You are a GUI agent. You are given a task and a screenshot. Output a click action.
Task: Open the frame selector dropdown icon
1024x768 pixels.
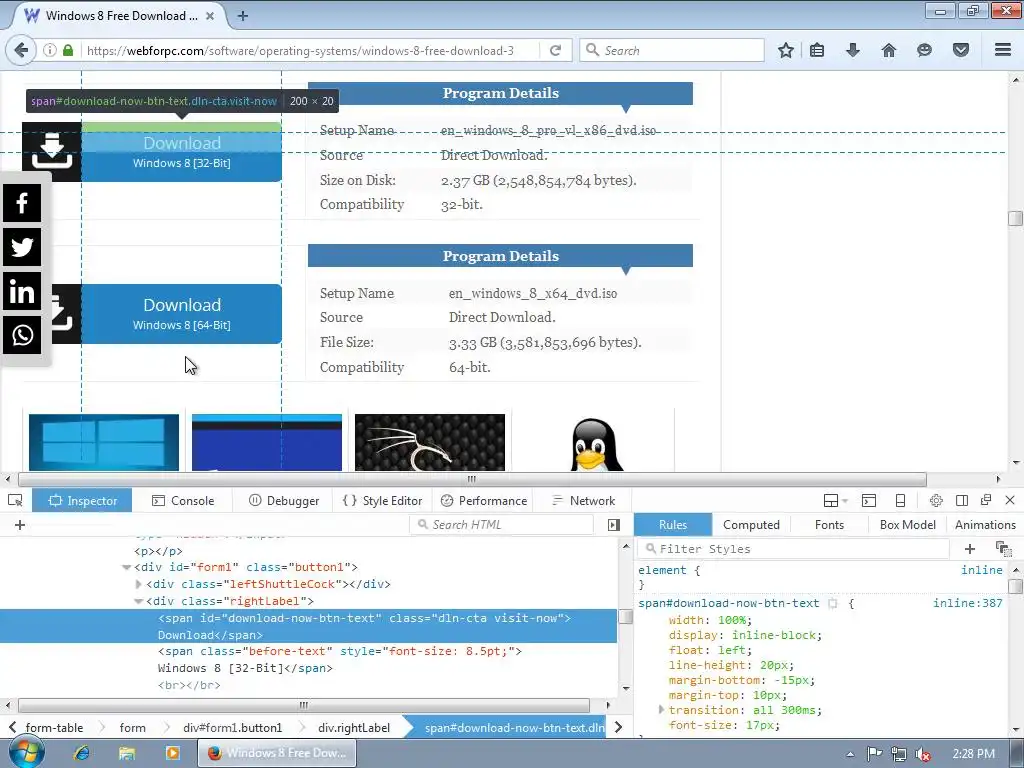[835, 501]
